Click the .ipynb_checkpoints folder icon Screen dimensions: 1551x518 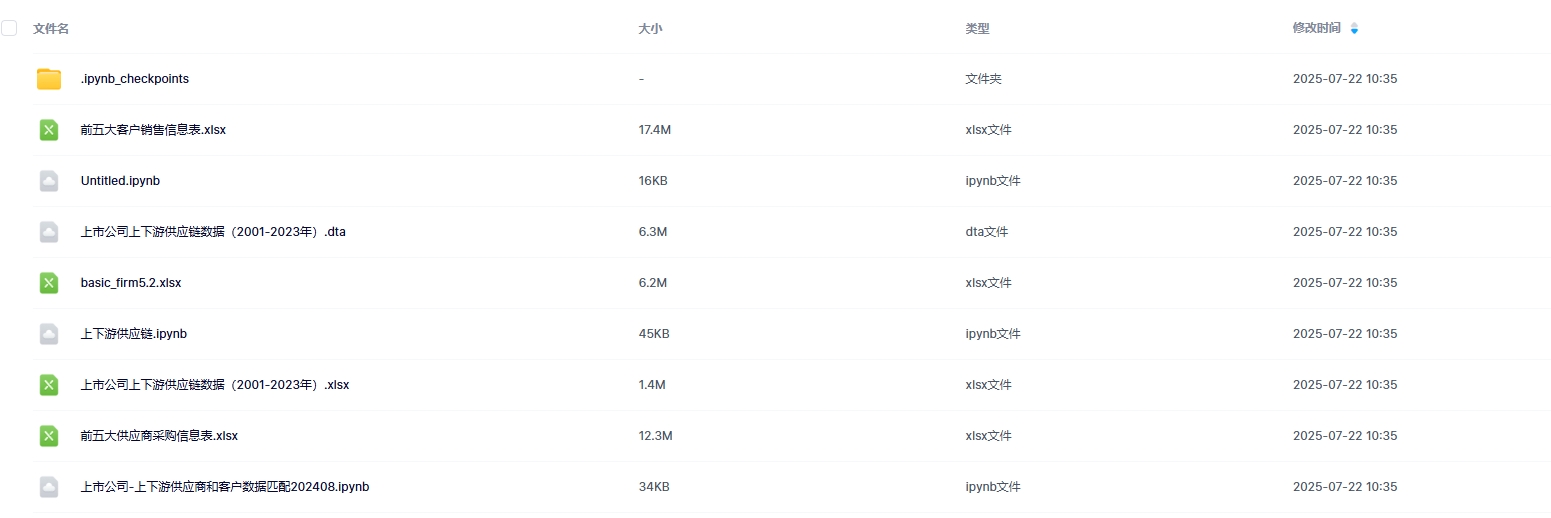pyautogui.click(x=49, y=79)
